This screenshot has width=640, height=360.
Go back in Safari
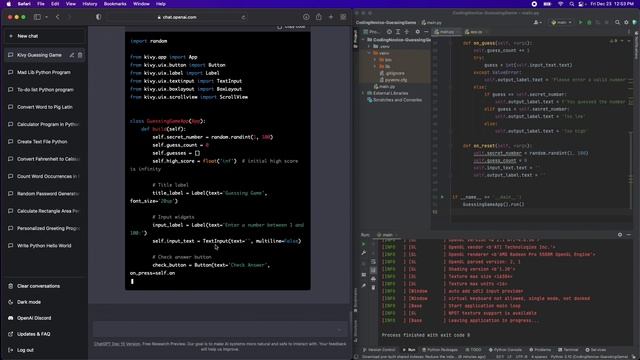[58, 17]
